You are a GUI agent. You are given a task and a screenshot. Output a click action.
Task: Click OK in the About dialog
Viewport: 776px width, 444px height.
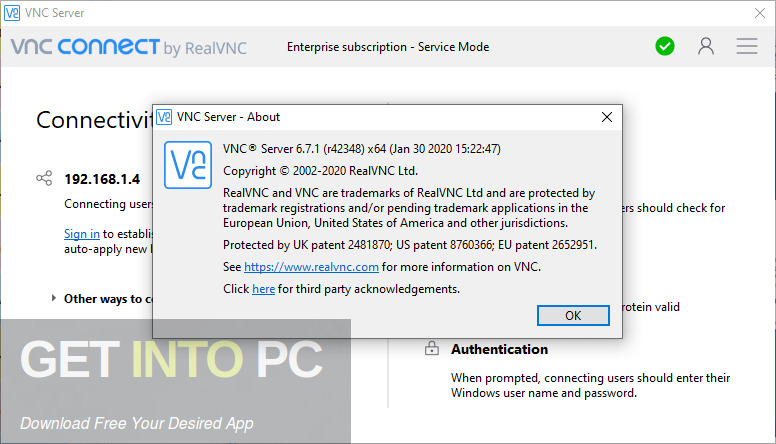tap(573, 315)
